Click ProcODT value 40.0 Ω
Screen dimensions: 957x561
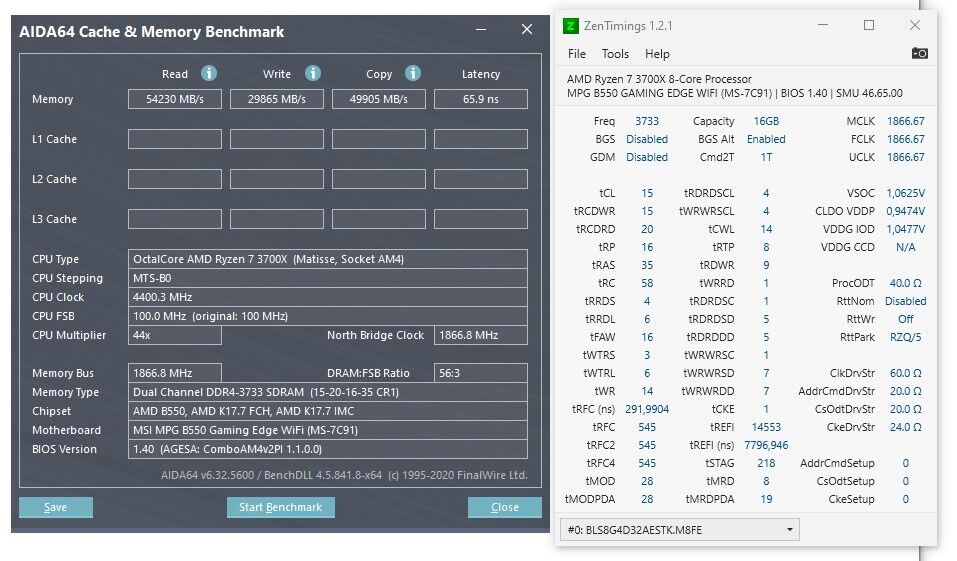tap(906, 283)
